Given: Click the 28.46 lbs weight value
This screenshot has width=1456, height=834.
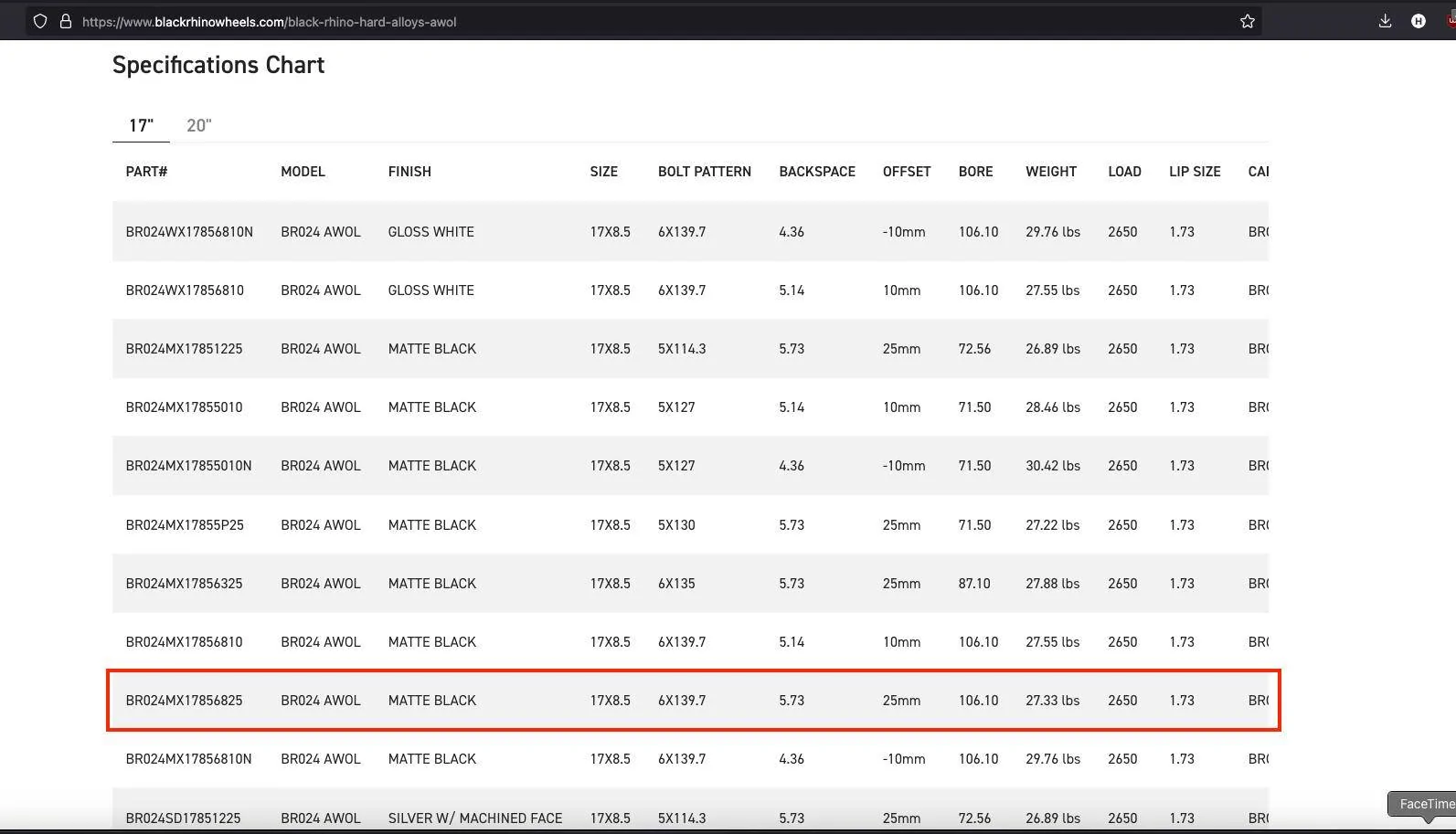Looking at the screenshot, I should [x=1053, y=407].
